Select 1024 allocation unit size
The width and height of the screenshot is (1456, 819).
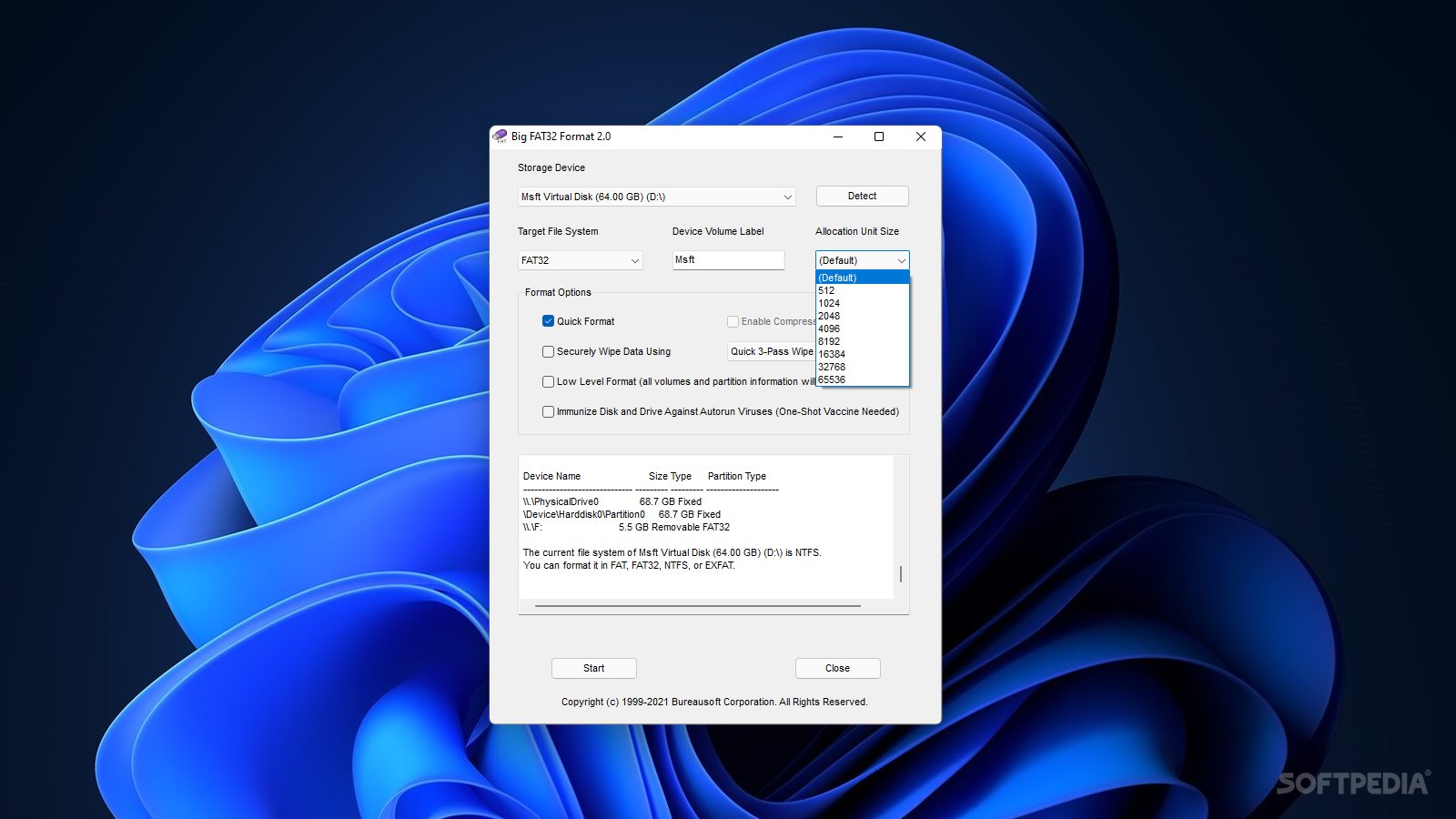(x=862, y=303)
